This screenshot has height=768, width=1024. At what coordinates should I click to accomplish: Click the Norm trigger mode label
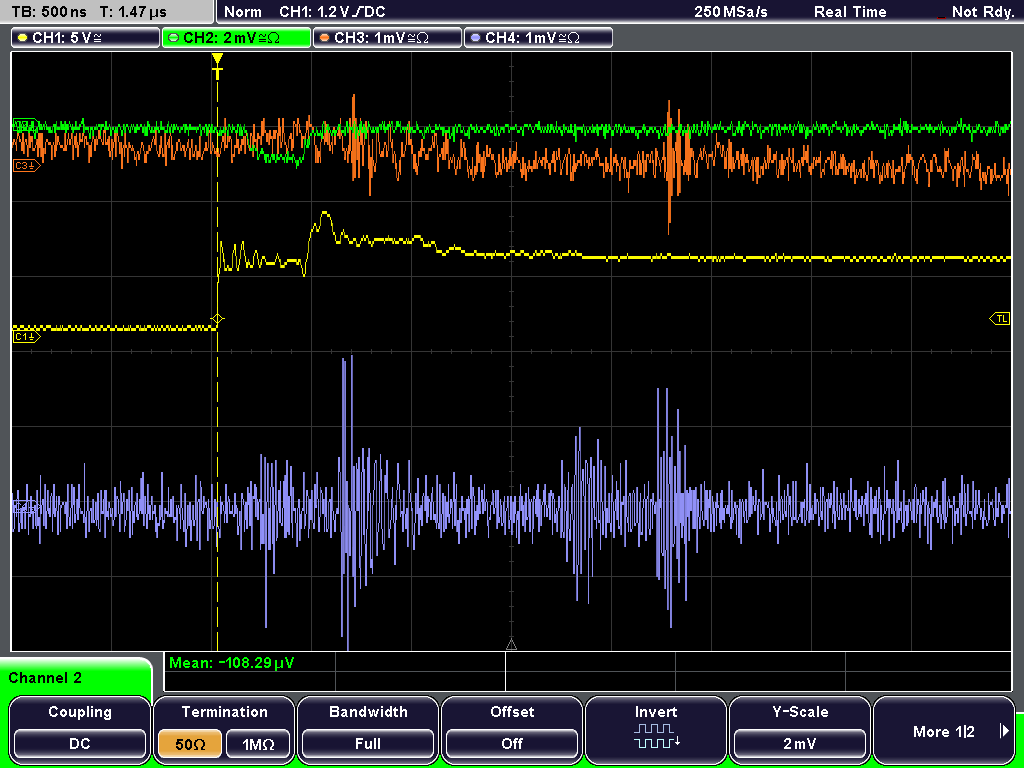point(243,12)
